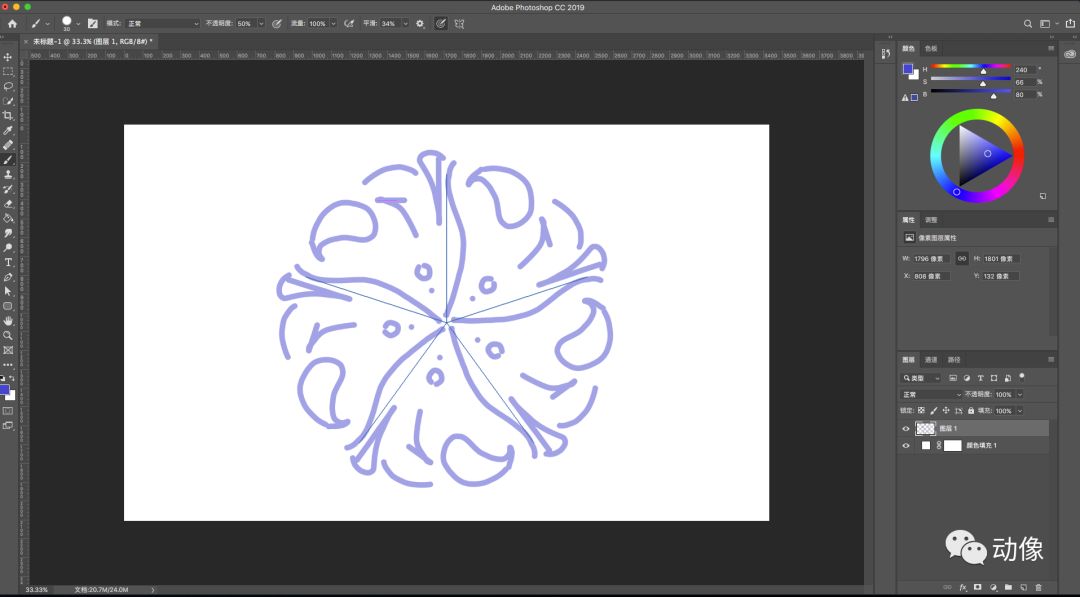
Task: Click the Home icon in options bar
Action: (12, 23)
